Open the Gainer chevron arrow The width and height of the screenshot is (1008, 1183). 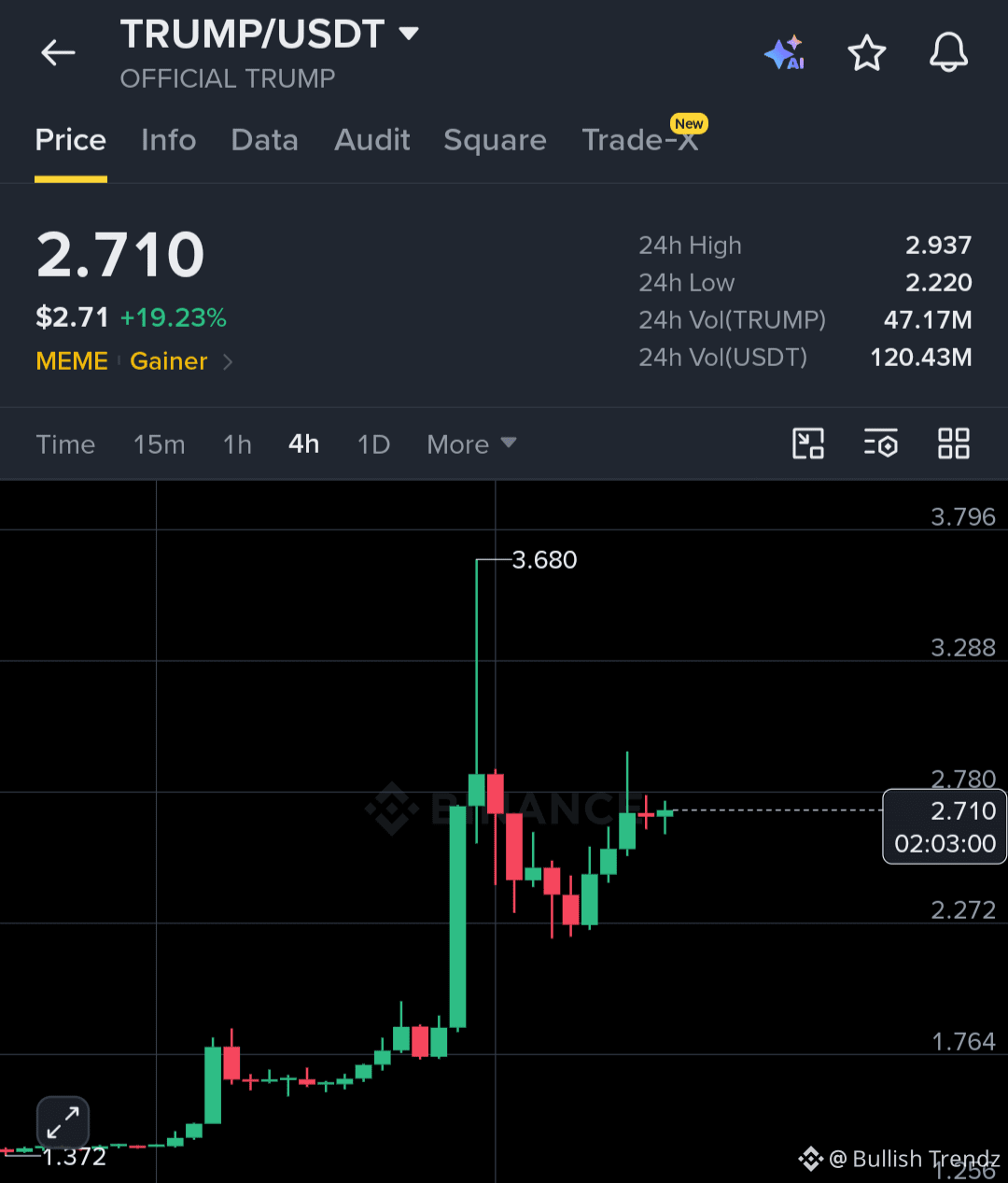coord(228,361)
